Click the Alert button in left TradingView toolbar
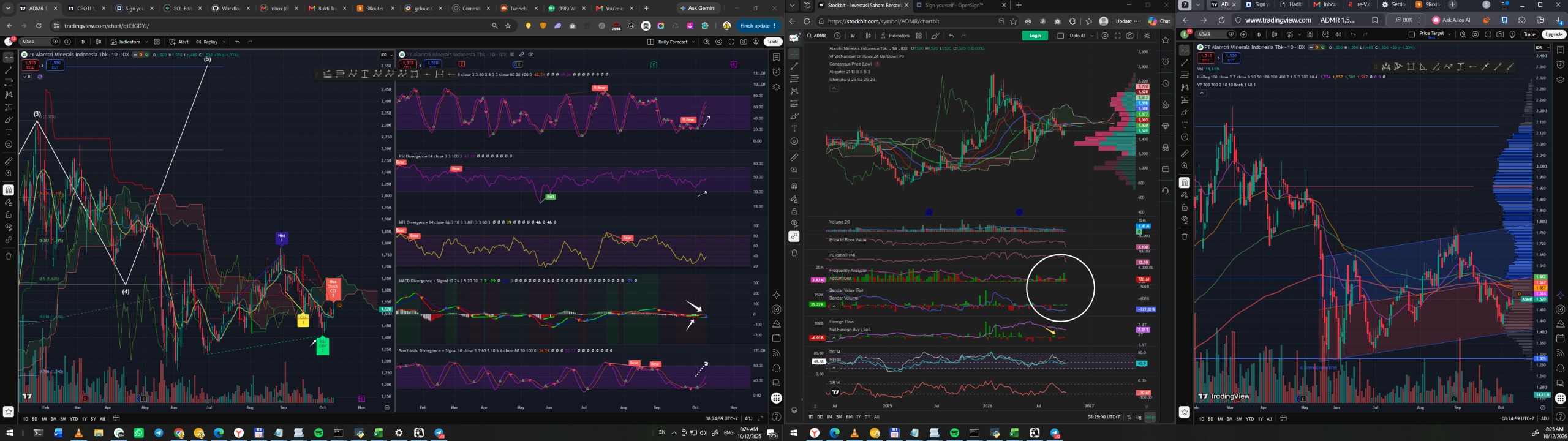This screenshot has width=1568, height=441. coord(179,42)
